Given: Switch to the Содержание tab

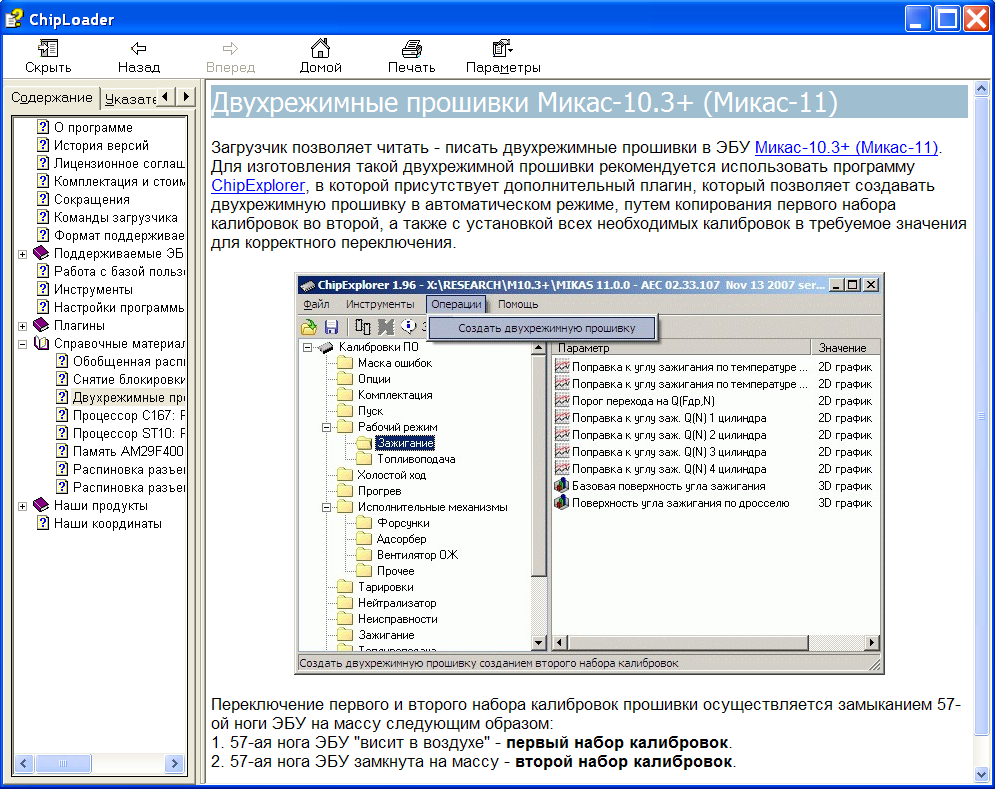Looking at the screenshot, I should pos(52,97).
